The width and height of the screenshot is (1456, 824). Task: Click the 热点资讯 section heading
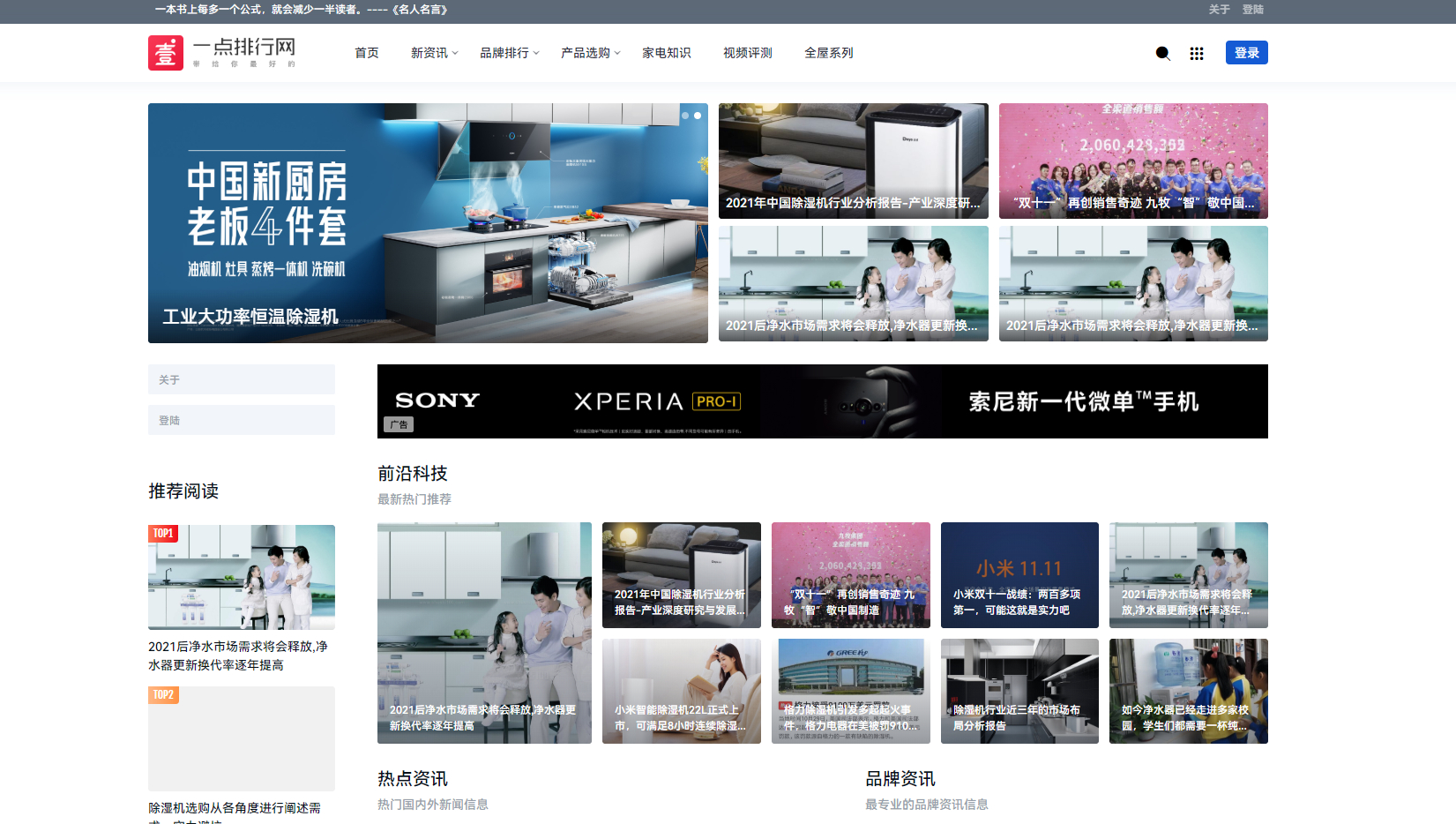[x=413, y=779]
